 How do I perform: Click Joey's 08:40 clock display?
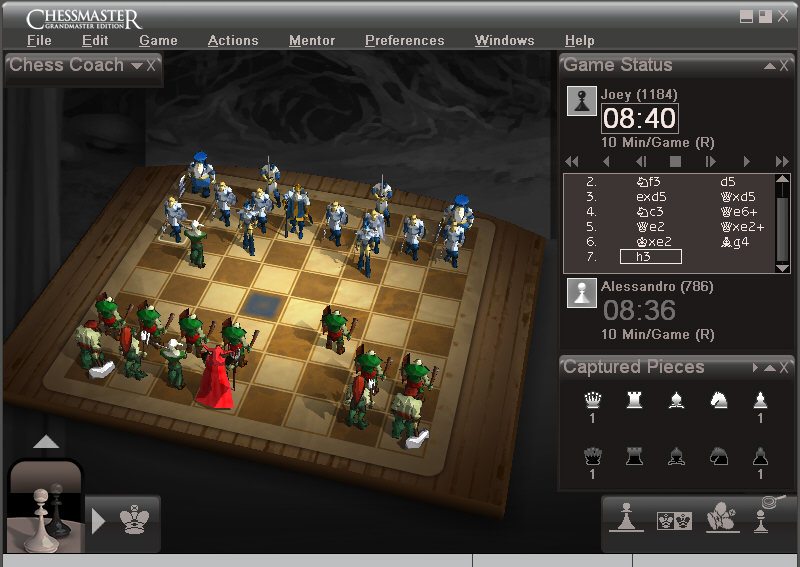640,118
